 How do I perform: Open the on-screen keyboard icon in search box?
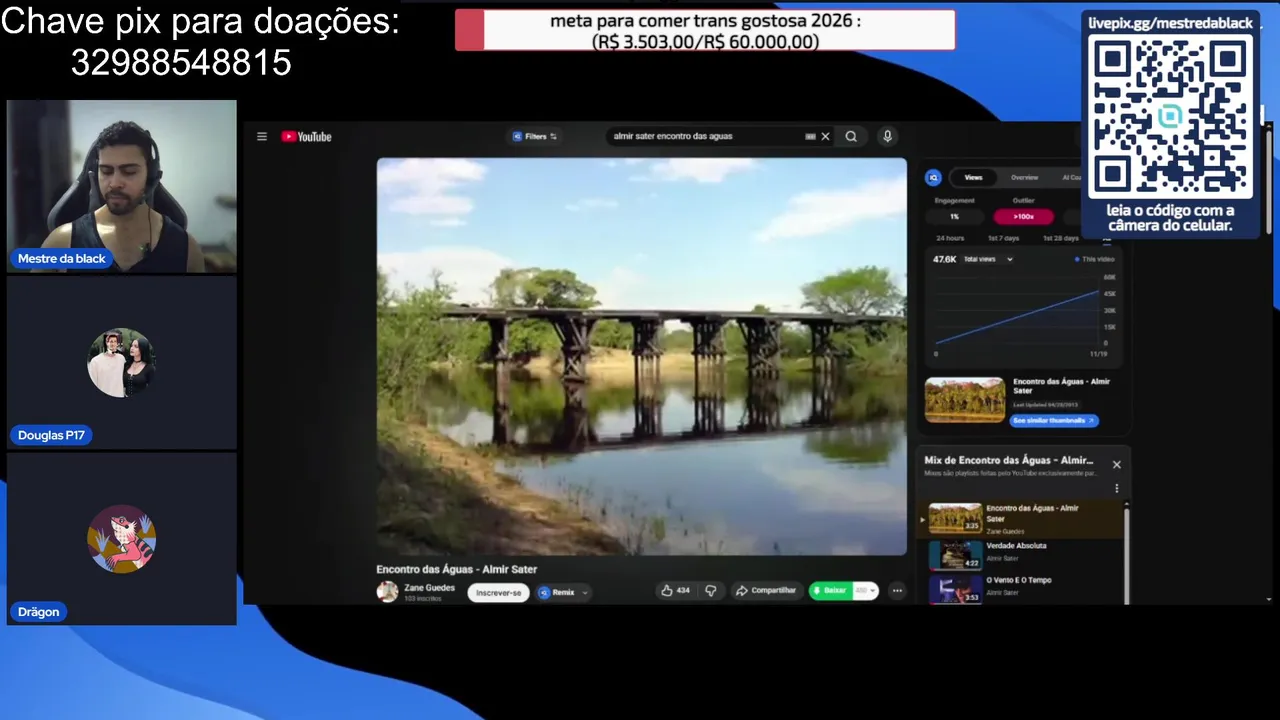(x=810, y=137)
